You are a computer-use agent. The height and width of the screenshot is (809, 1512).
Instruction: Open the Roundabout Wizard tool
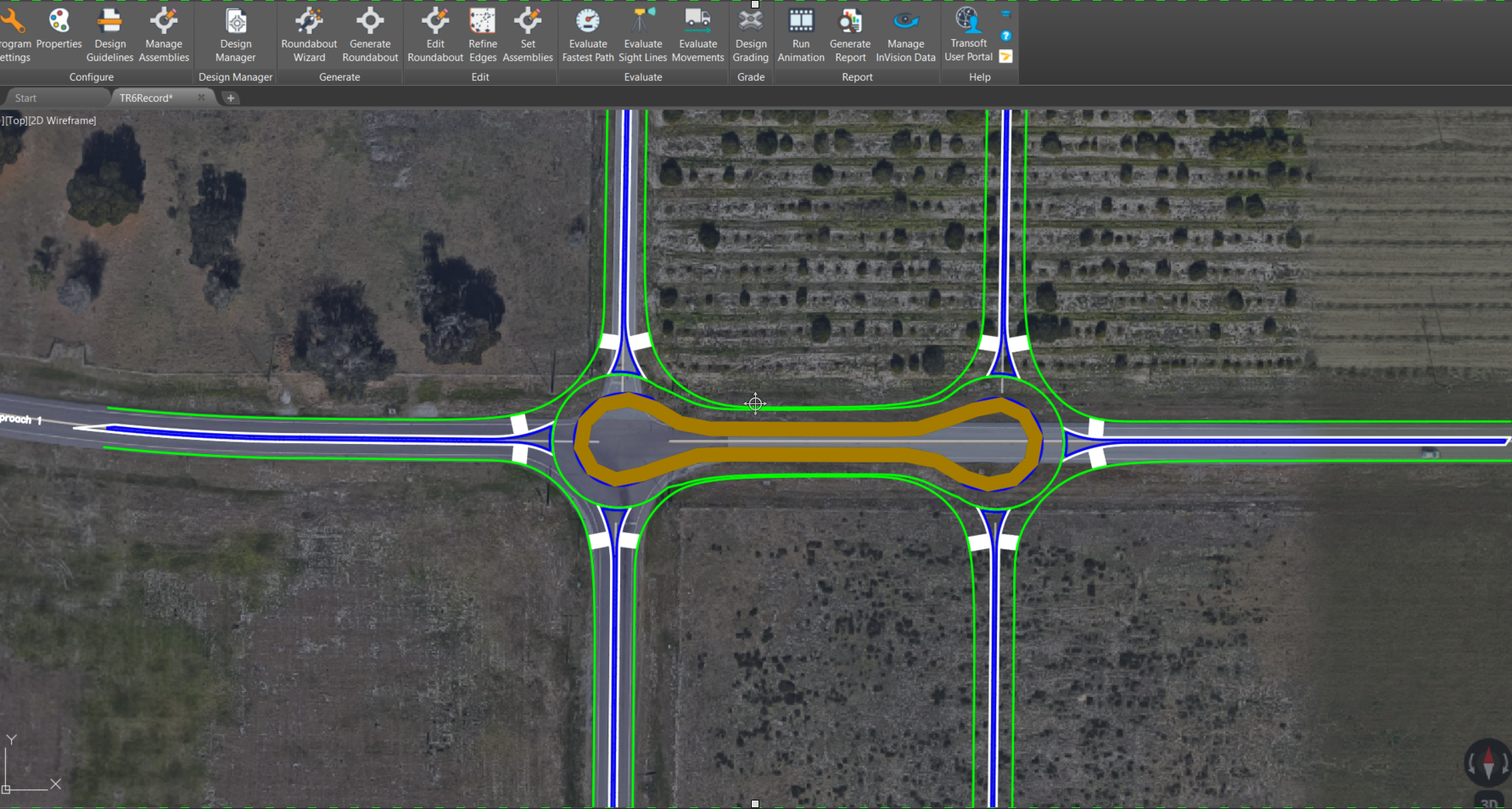point(309,35)
